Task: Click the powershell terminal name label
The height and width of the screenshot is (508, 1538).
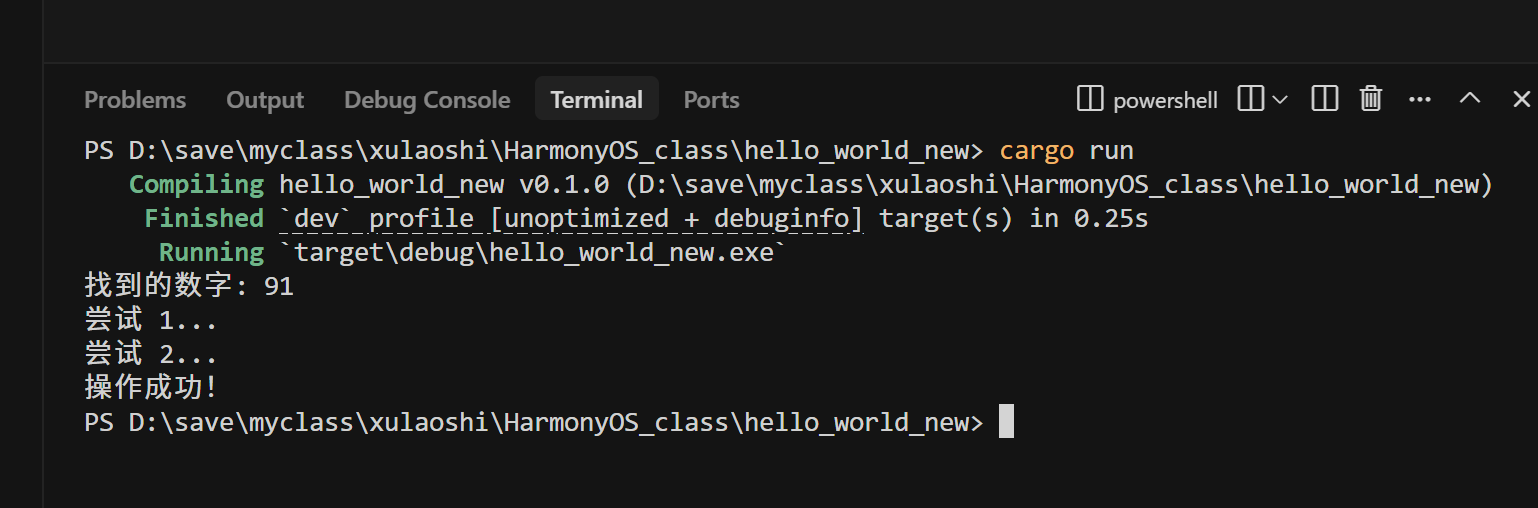Action: (1165, 100)
